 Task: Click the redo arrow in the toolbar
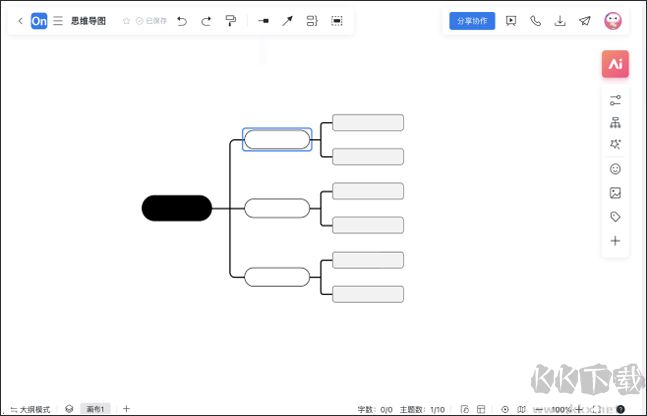tap(206, 20)
